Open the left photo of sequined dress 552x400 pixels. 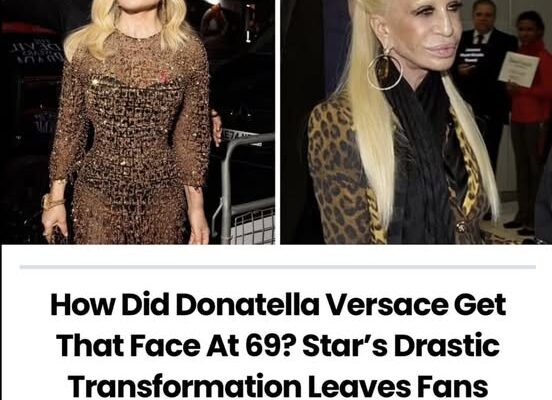point(138,122)
